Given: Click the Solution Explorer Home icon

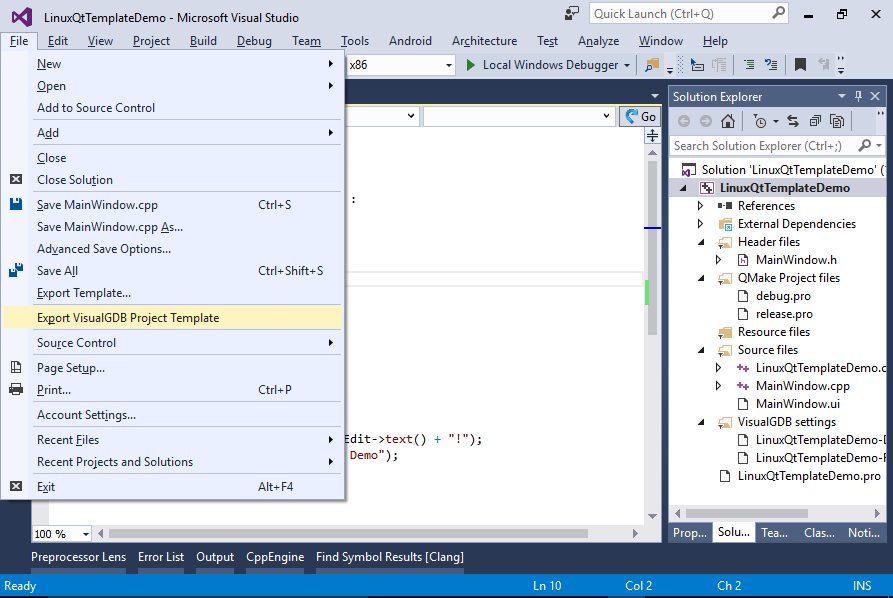Looking at the screenshot, I should (728, 121).
